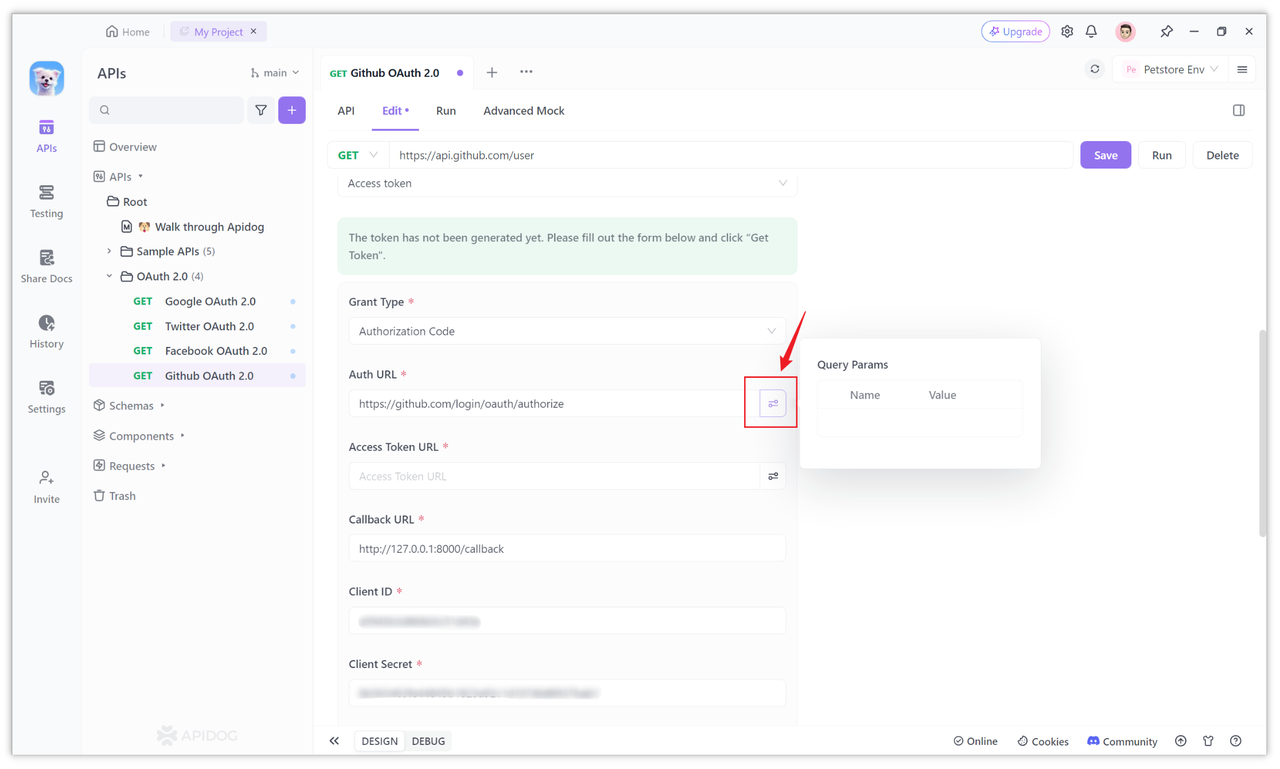This screenshot has width=1280, height=769.
Task: Click the project avatar dog icon
Action: click(46, 78)
